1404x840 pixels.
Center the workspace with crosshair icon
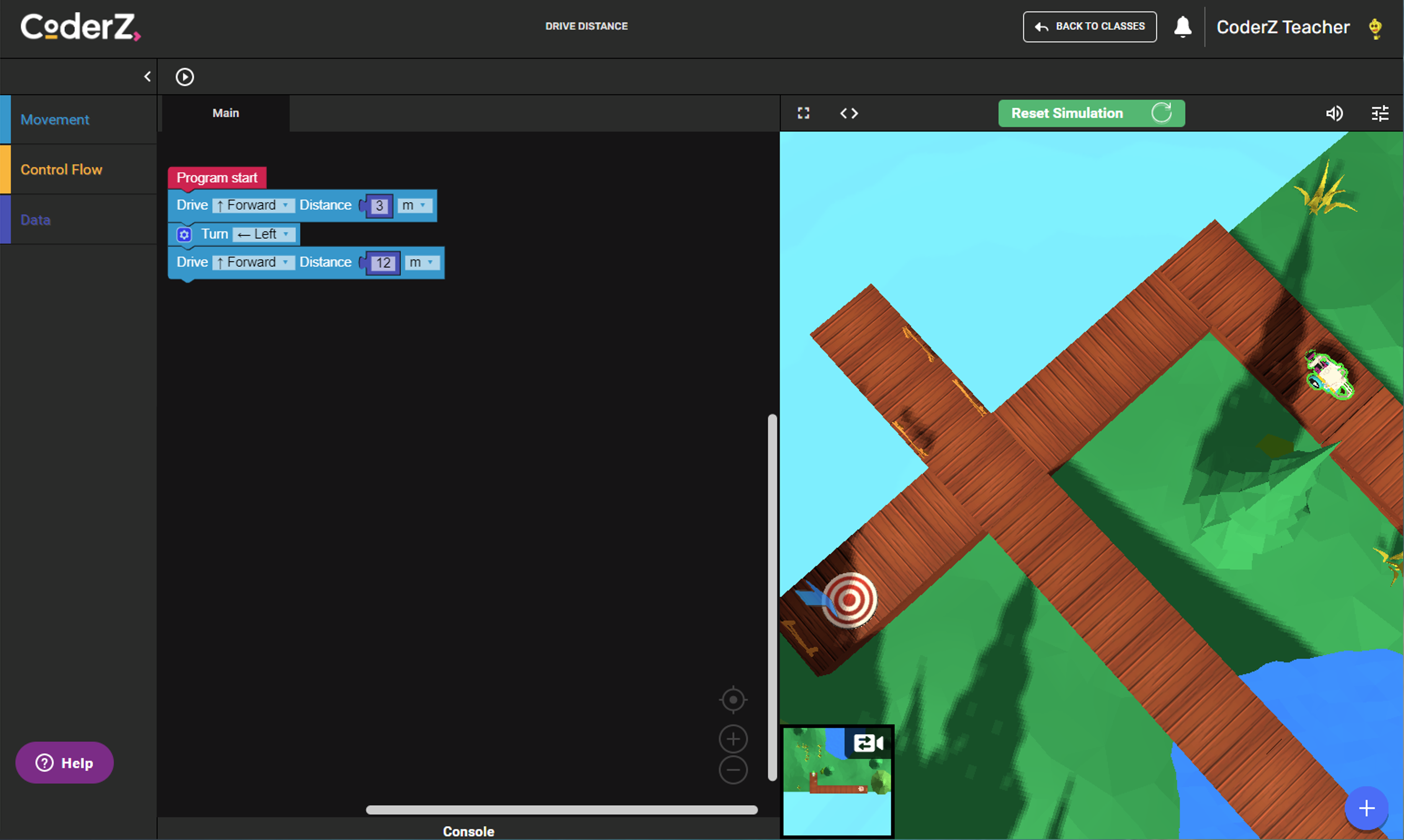click(x=733, y=700)
